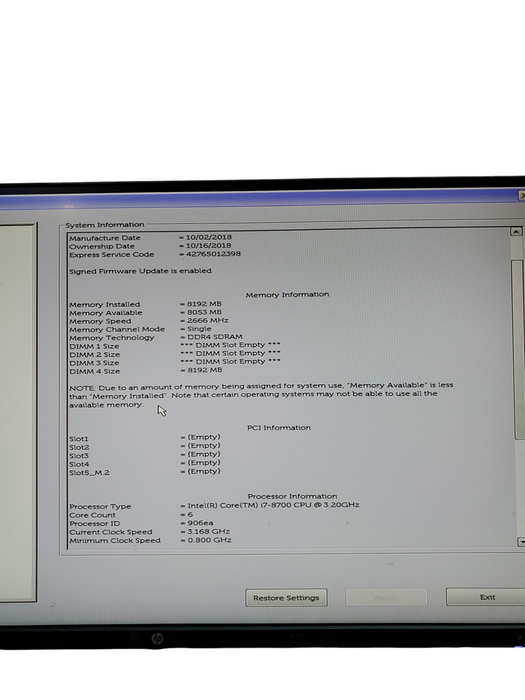
Task: Click the vertical scrollbar thumb
Action: click(518, 350)
